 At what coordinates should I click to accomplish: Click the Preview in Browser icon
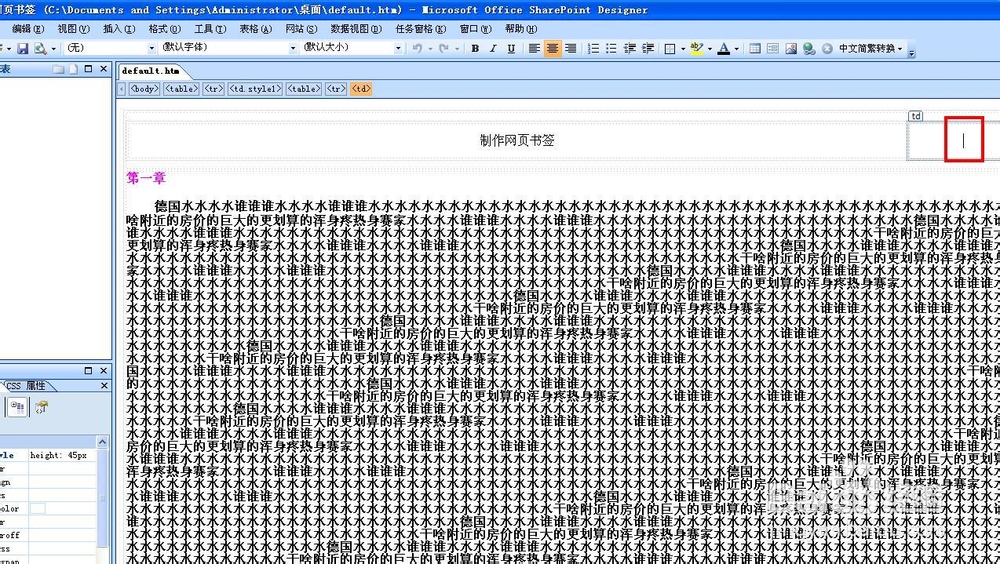click(40, 48)
